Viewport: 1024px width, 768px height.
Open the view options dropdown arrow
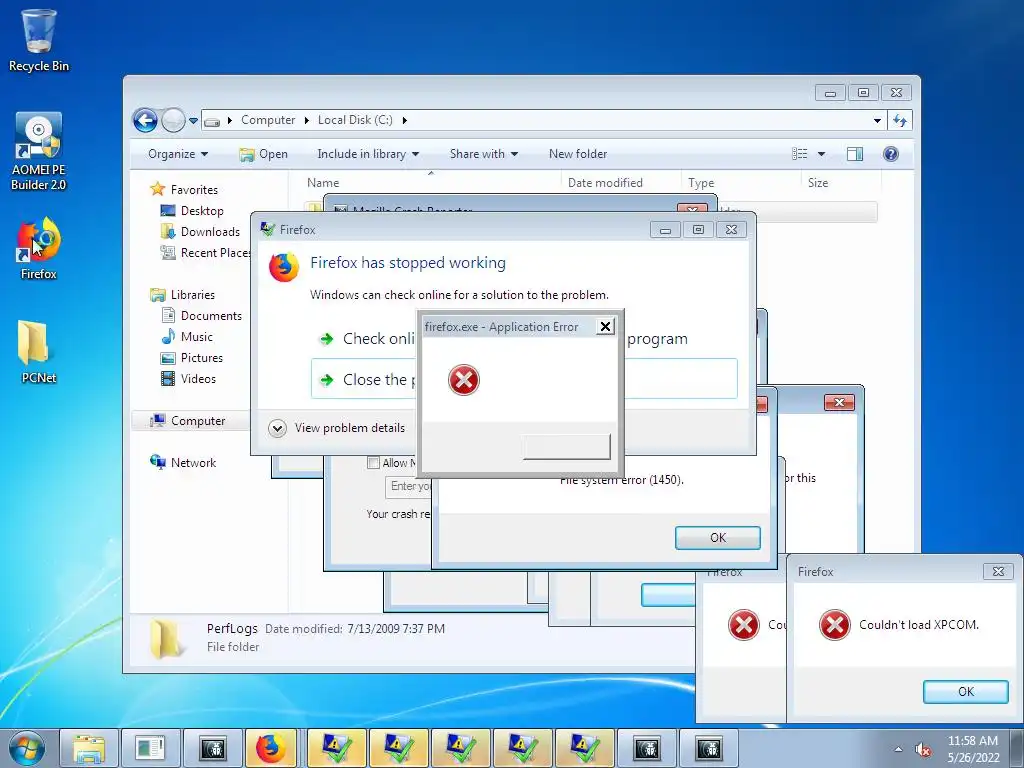point(822,154)
